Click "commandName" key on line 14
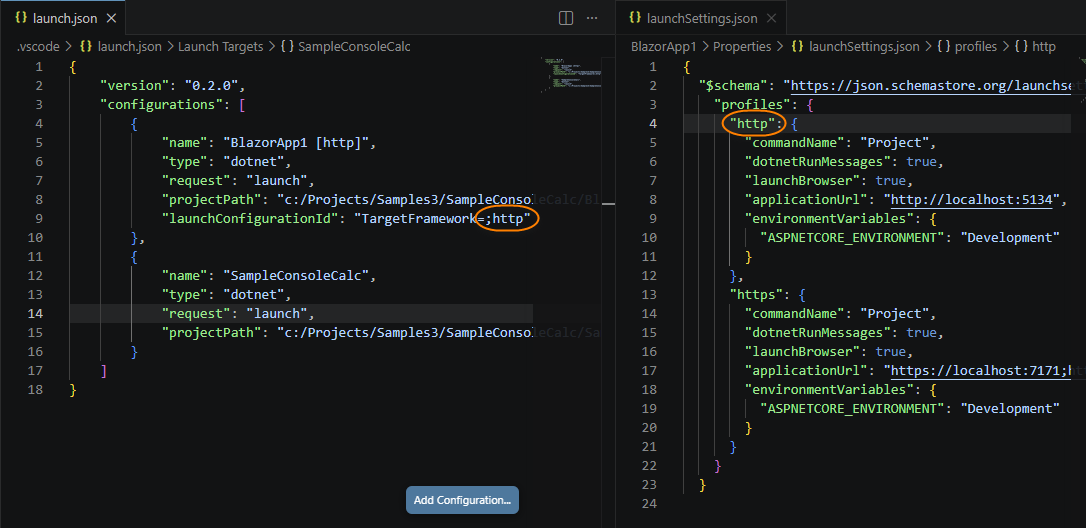This screenshot has width=1086, height=528. point(794,315)
